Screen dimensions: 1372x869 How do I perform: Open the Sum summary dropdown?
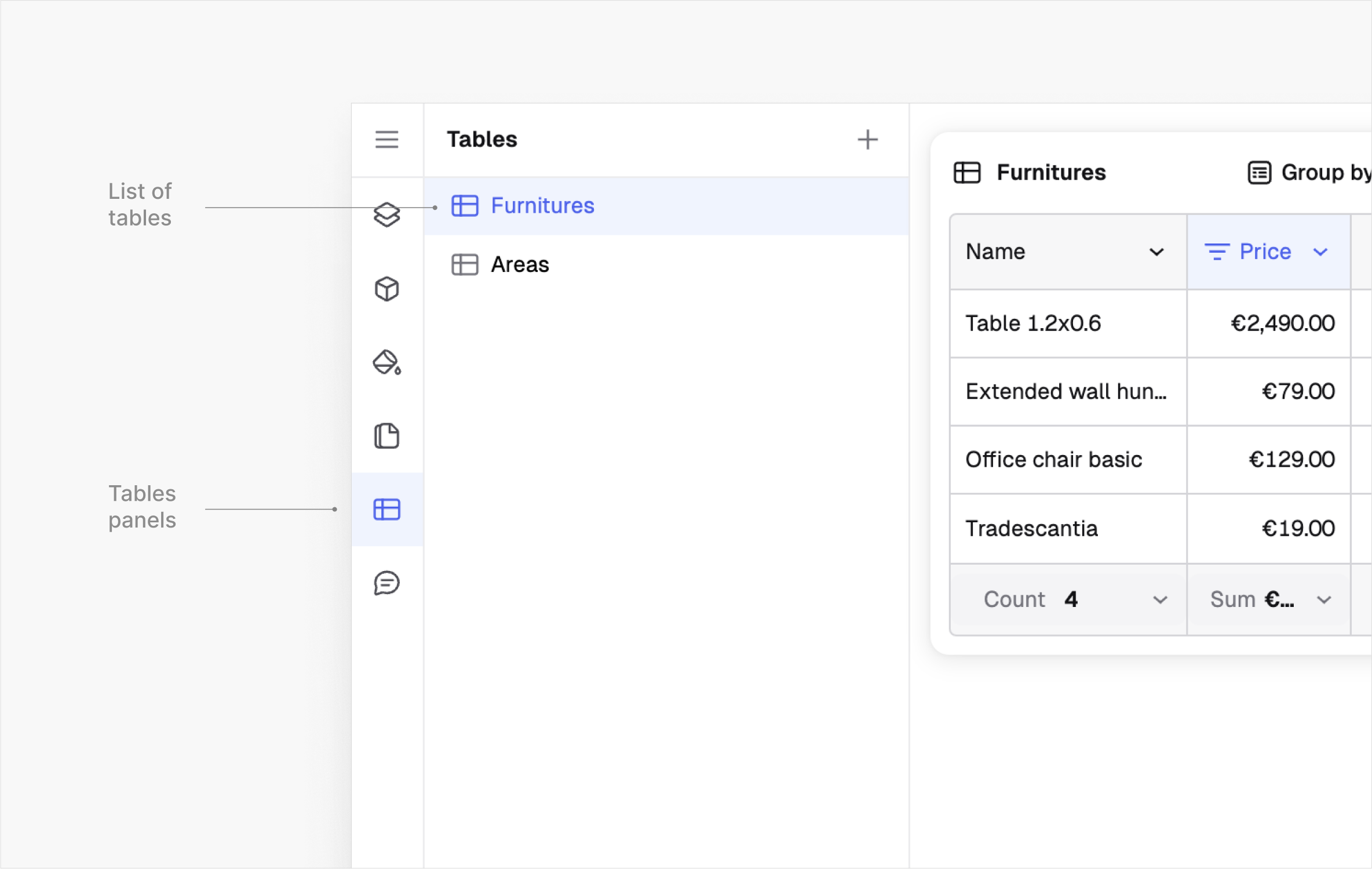tap(1269, 599)
